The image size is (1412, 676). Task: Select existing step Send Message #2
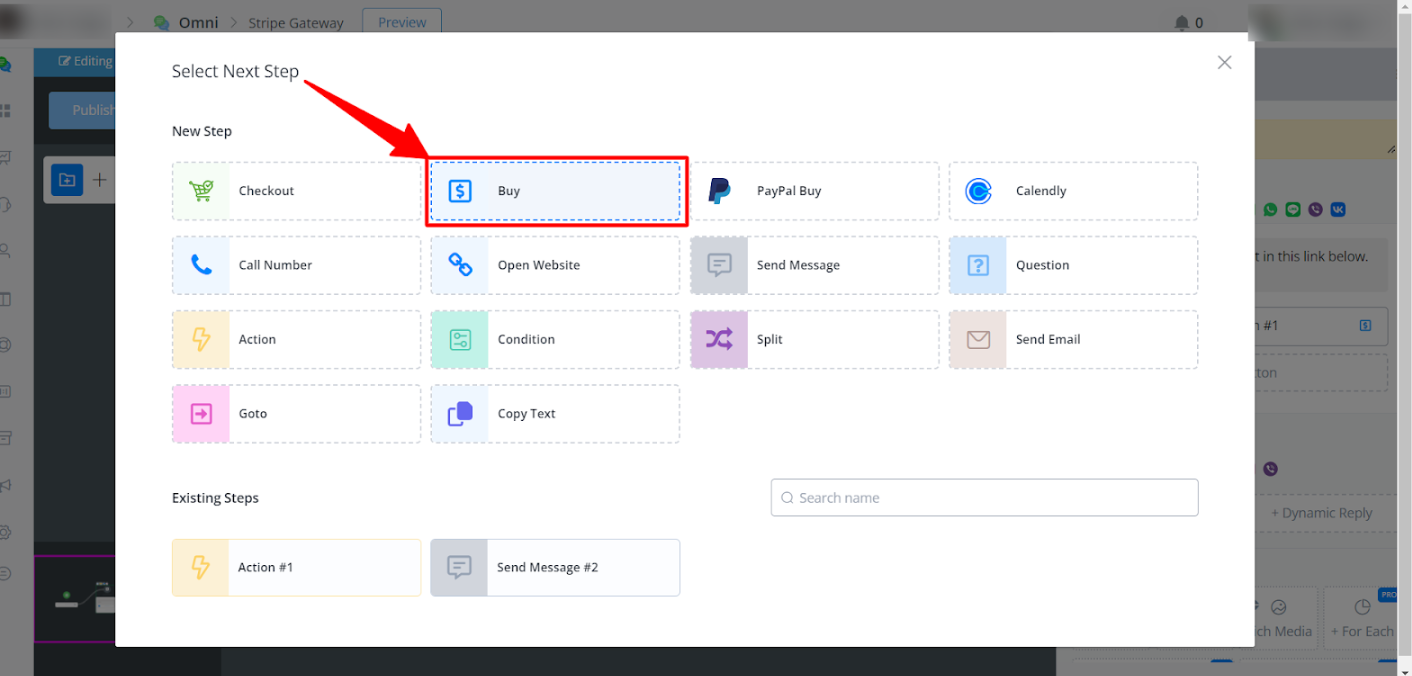[555, 567]
